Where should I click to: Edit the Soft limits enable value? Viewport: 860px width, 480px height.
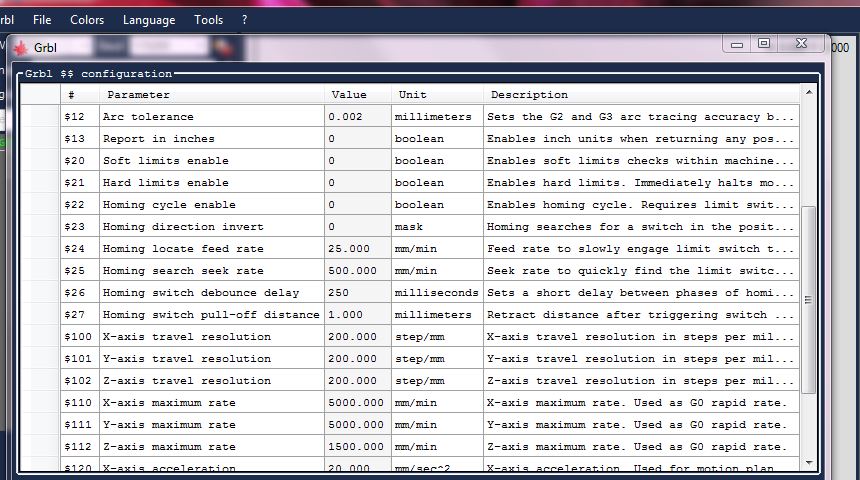point(358,161)
